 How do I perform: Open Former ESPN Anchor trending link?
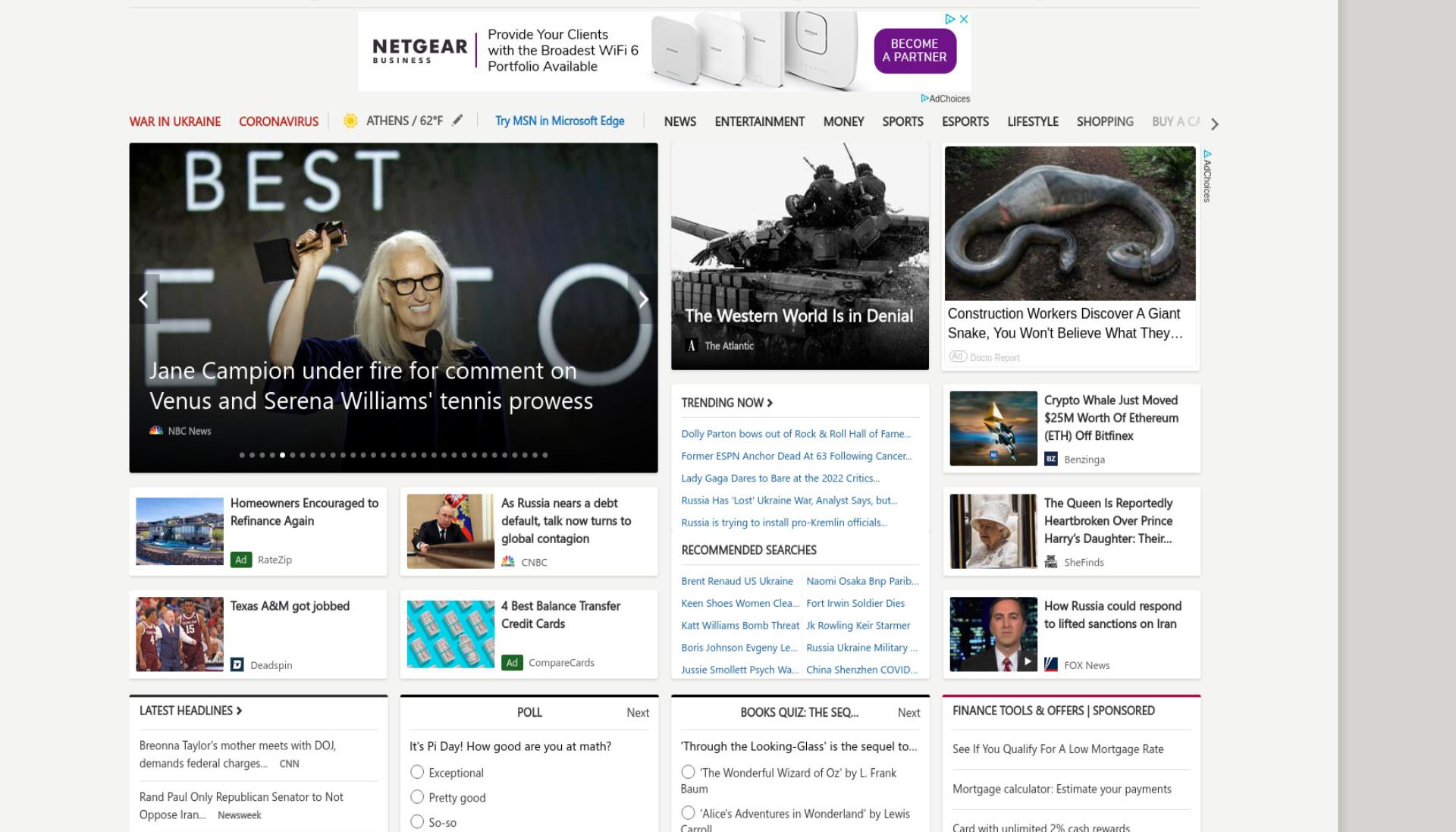click(796, 456)
